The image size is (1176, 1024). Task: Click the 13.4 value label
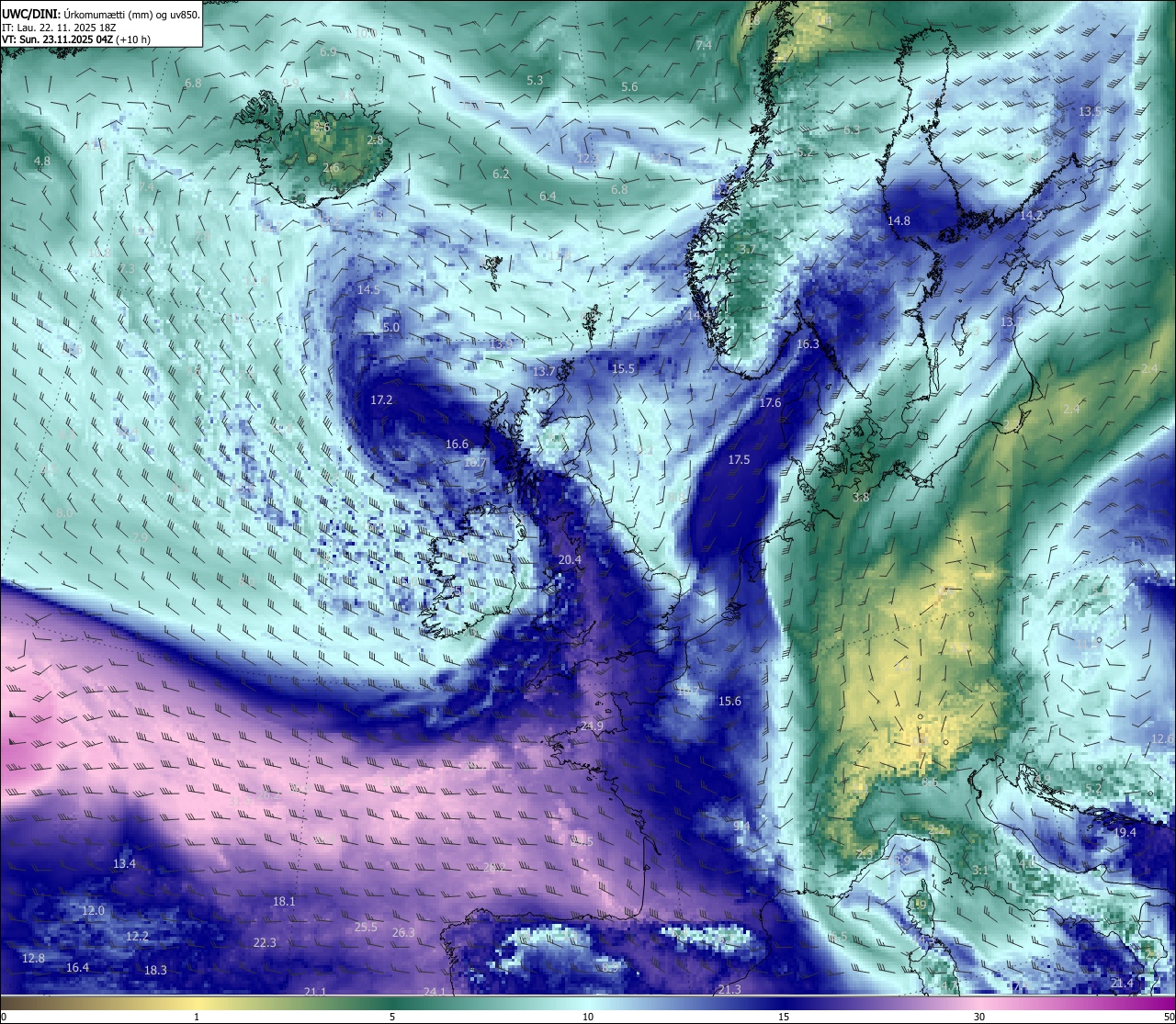pos(124,864)
